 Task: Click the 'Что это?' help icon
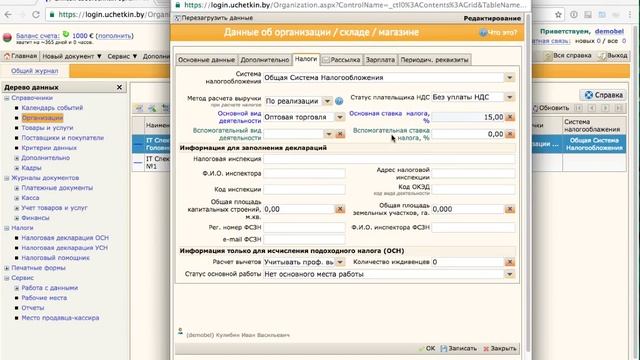483,32
